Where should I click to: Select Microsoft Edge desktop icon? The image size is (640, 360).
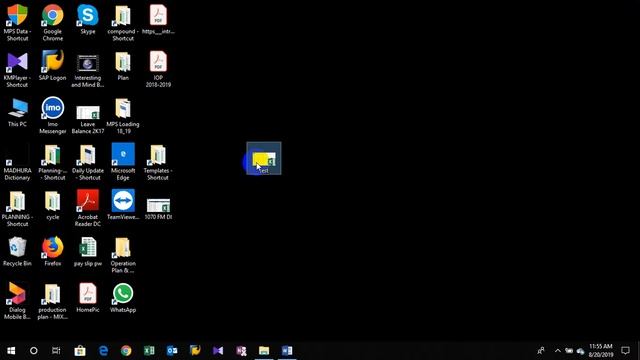coord(123,162)
